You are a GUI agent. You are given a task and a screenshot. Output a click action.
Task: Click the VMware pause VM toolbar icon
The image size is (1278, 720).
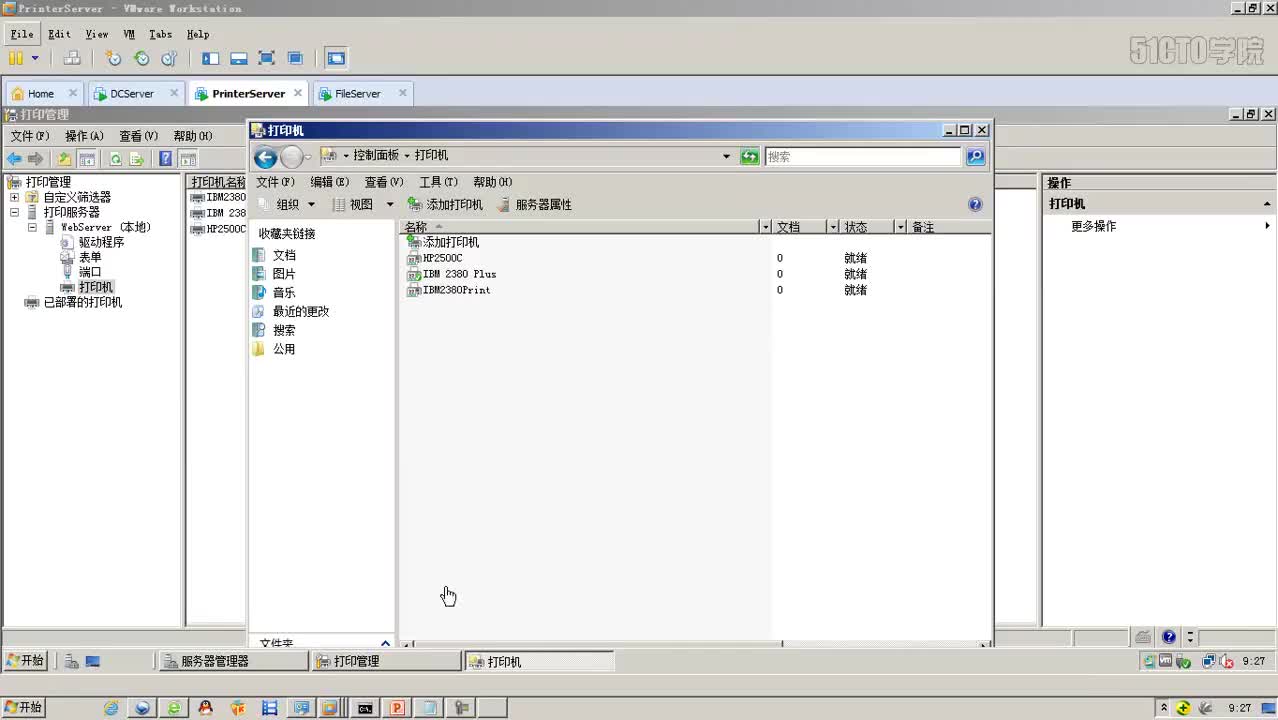(x=16, y=58)
